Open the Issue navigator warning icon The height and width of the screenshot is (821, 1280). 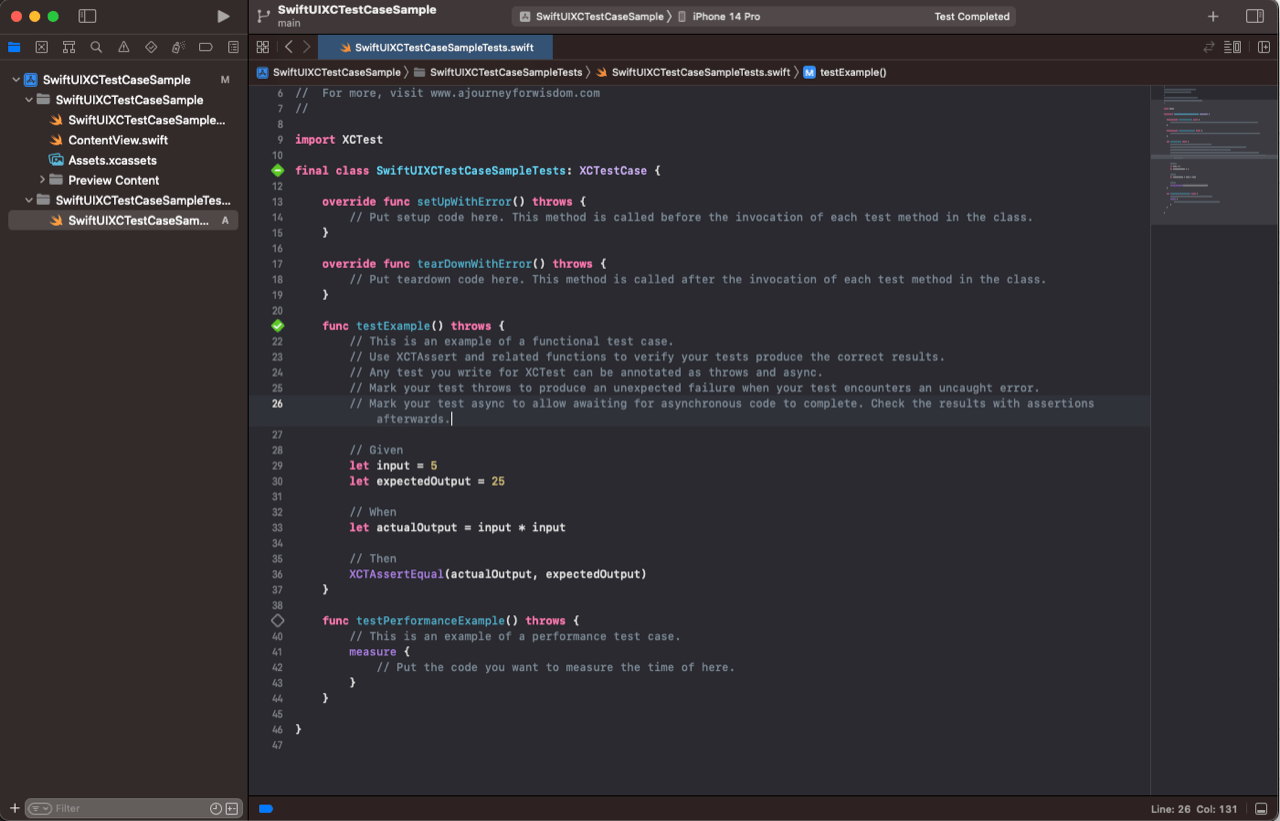124,47
